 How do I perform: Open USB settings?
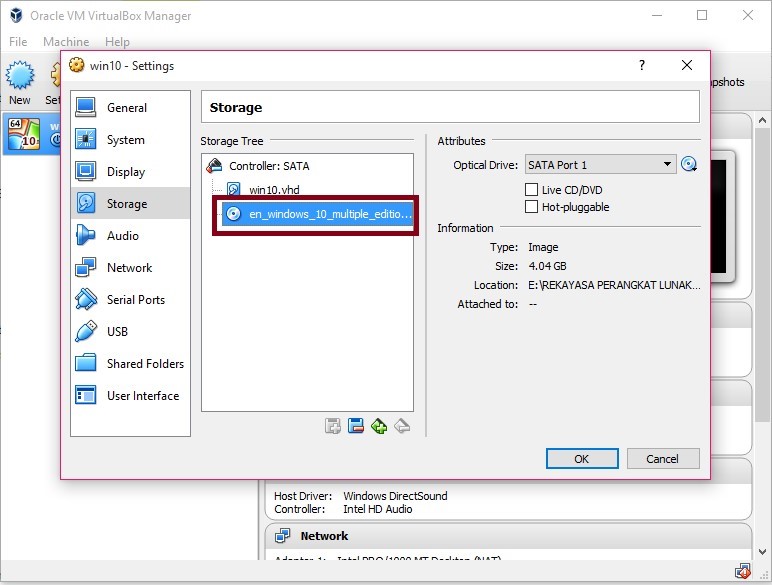130,331
